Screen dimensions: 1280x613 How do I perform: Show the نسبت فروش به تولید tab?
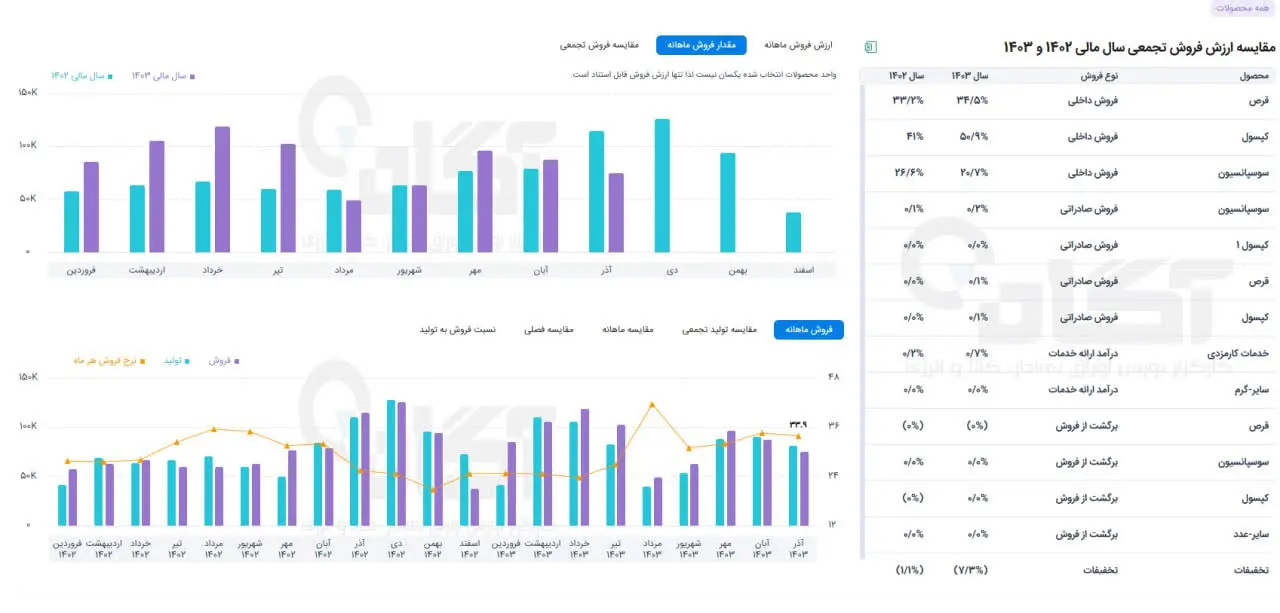point(457,330)
